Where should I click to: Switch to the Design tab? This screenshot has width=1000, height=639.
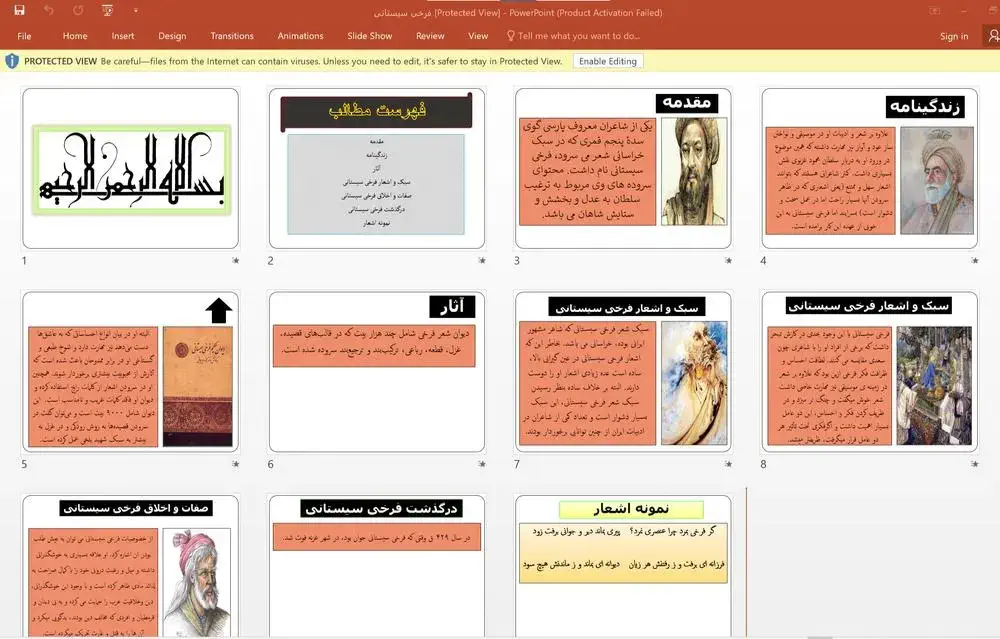(x=171, y=35)
